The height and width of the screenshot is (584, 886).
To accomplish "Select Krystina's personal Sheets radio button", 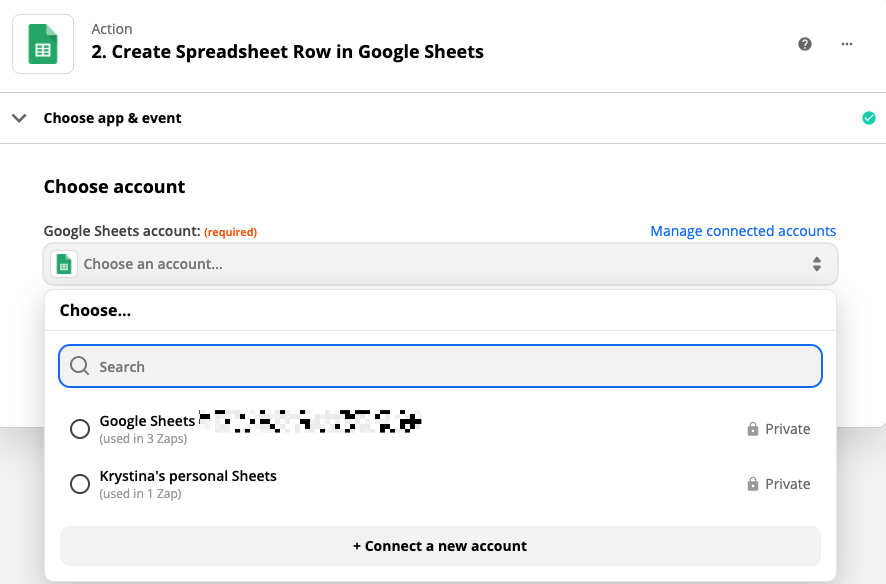I will click(80, 484).
